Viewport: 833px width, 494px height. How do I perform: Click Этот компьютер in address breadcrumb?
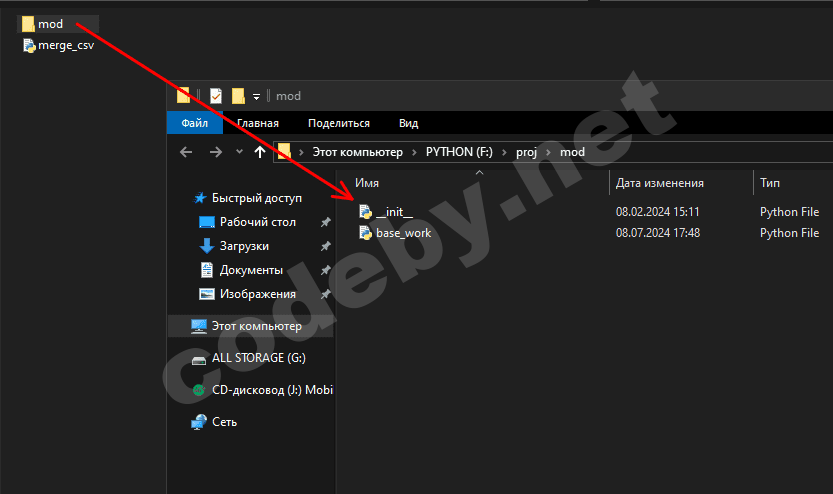358,152
